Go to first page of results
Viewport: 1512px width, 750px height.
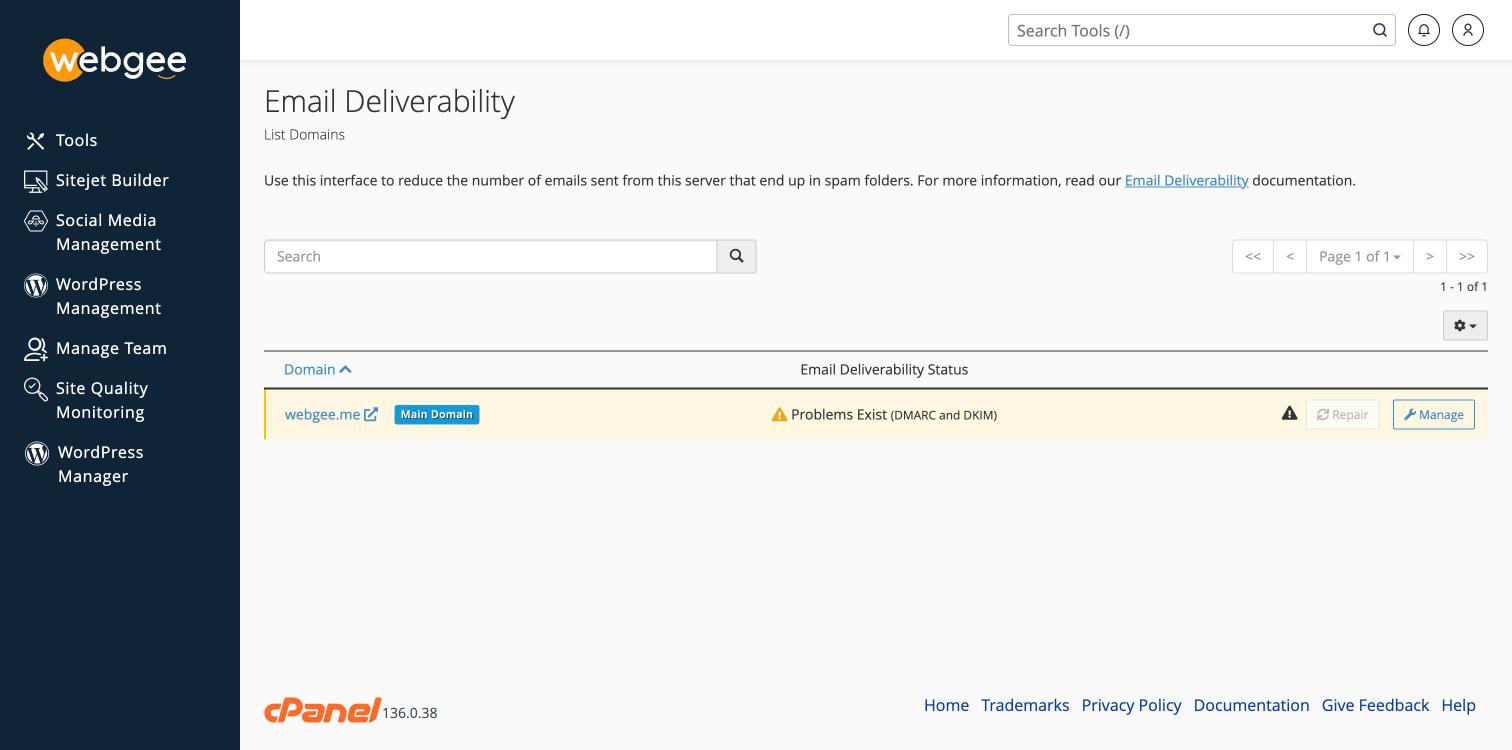pos(1253,256)
